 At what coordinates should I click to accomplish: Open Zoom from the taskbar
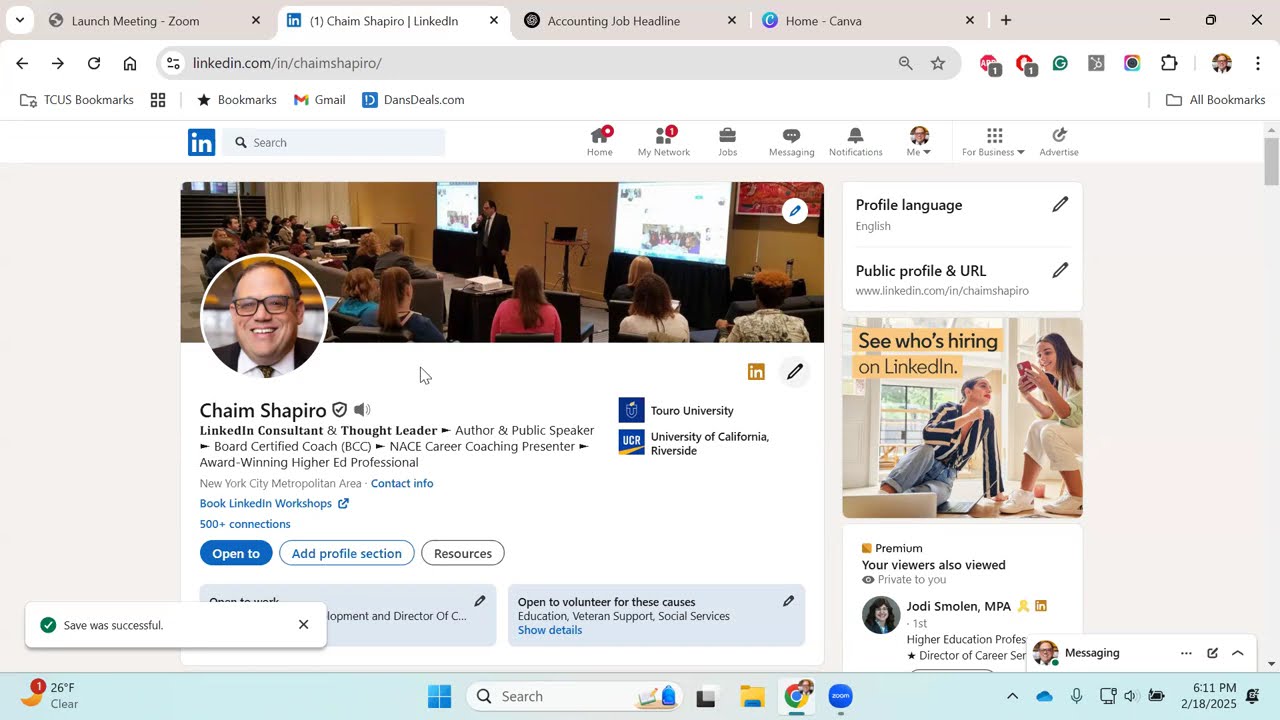[840, 696]
